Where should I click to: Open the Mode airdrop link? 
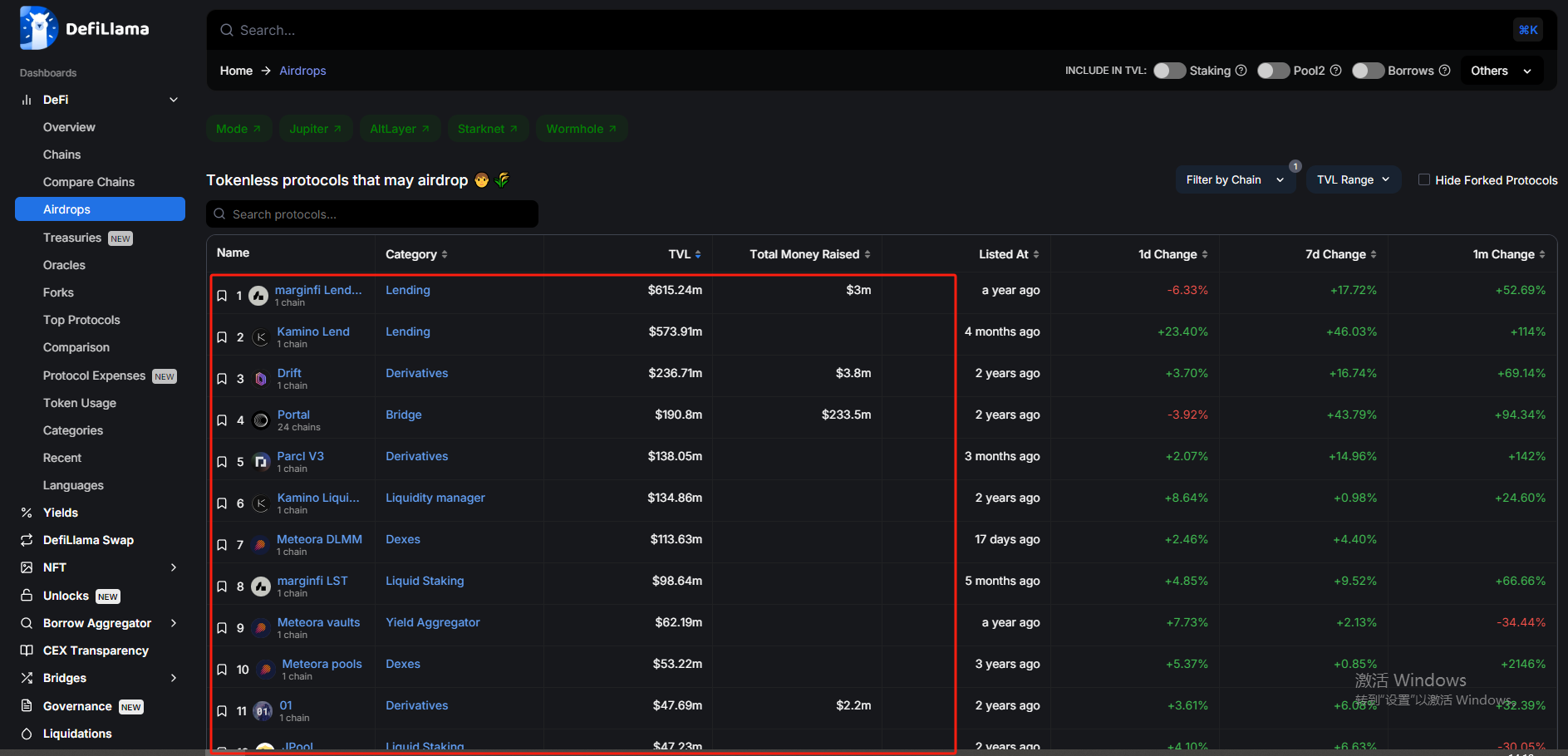click(x=238, y=129)
